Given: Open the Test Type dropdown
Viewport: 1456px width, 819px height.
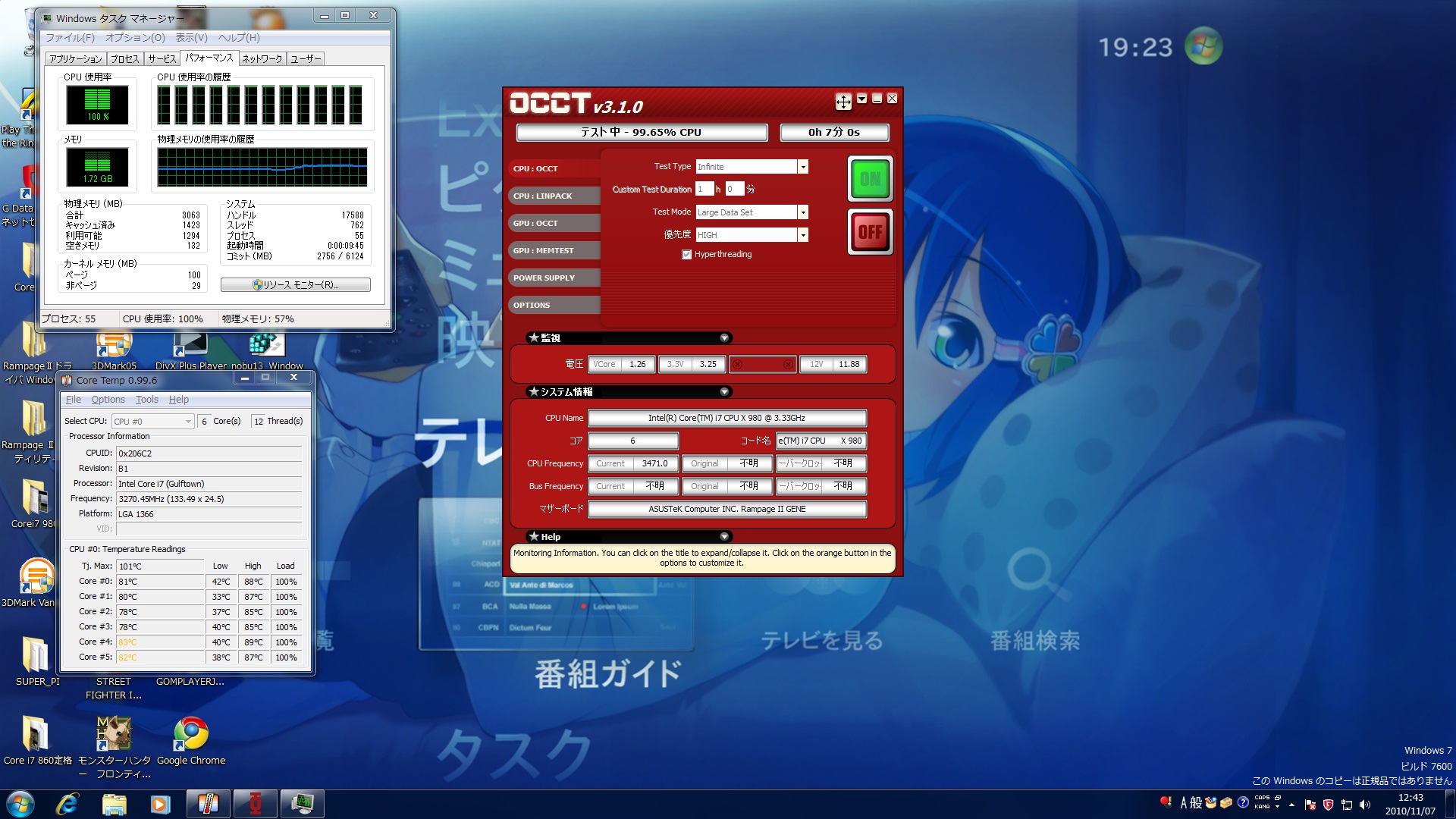Looking at the screenshot, I should point(802,167).
